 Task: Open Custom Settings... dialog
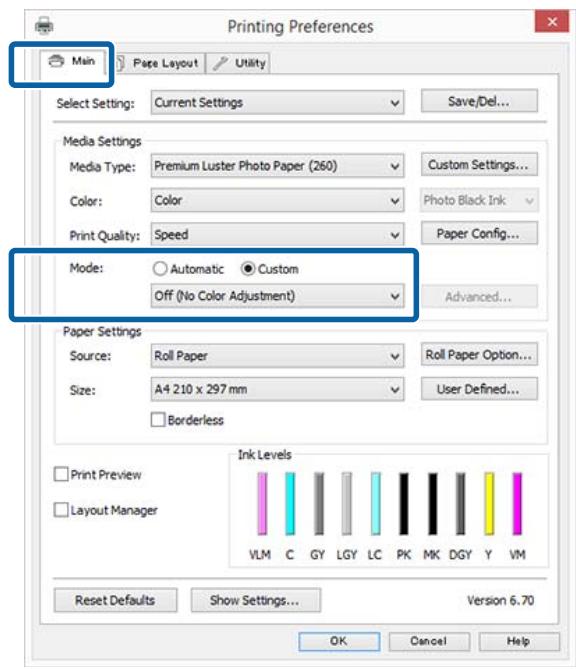pyautogui.click(x=479, y=165)
